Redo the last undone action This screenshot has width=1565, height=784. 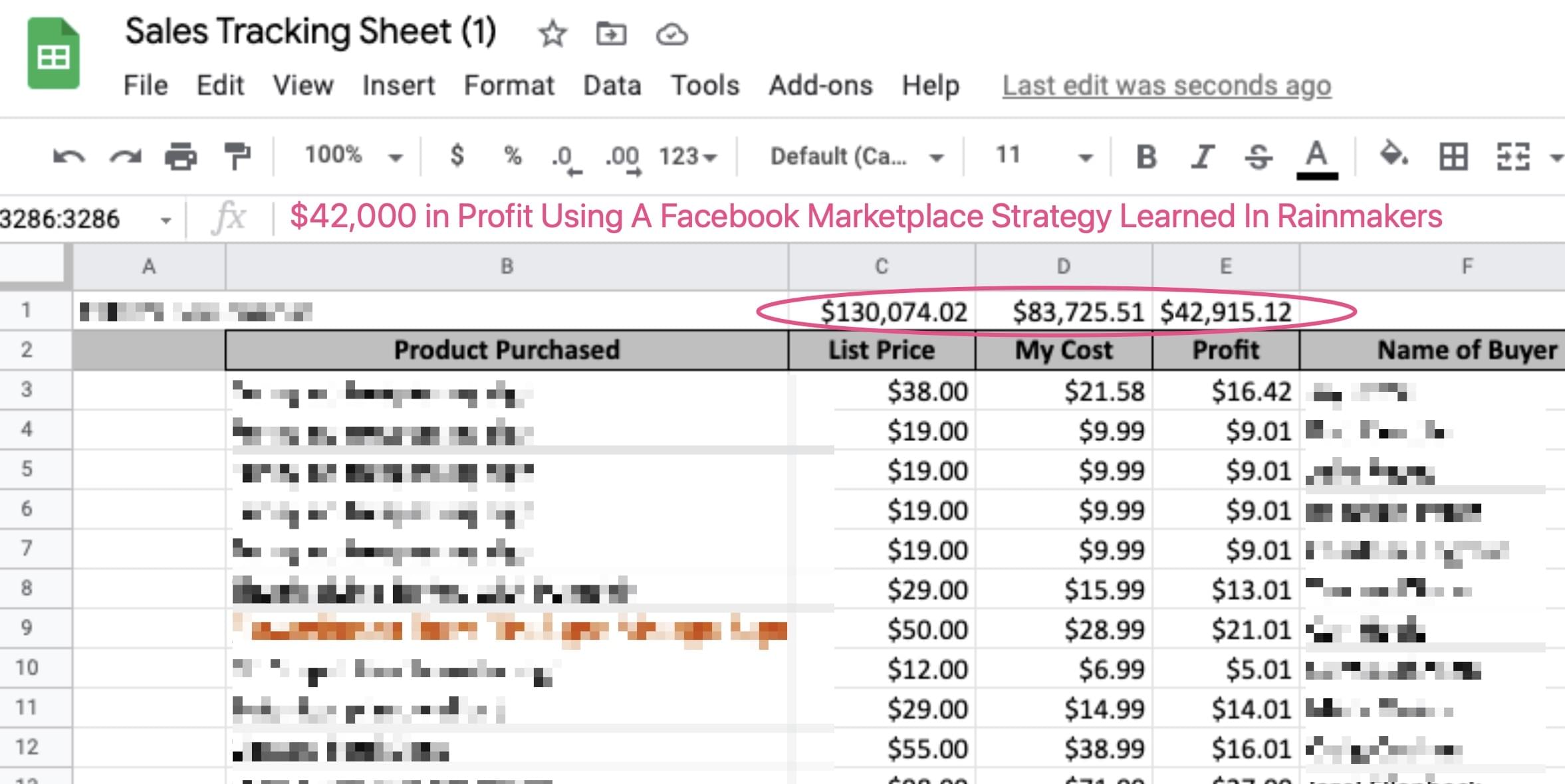tap(126, 157)
